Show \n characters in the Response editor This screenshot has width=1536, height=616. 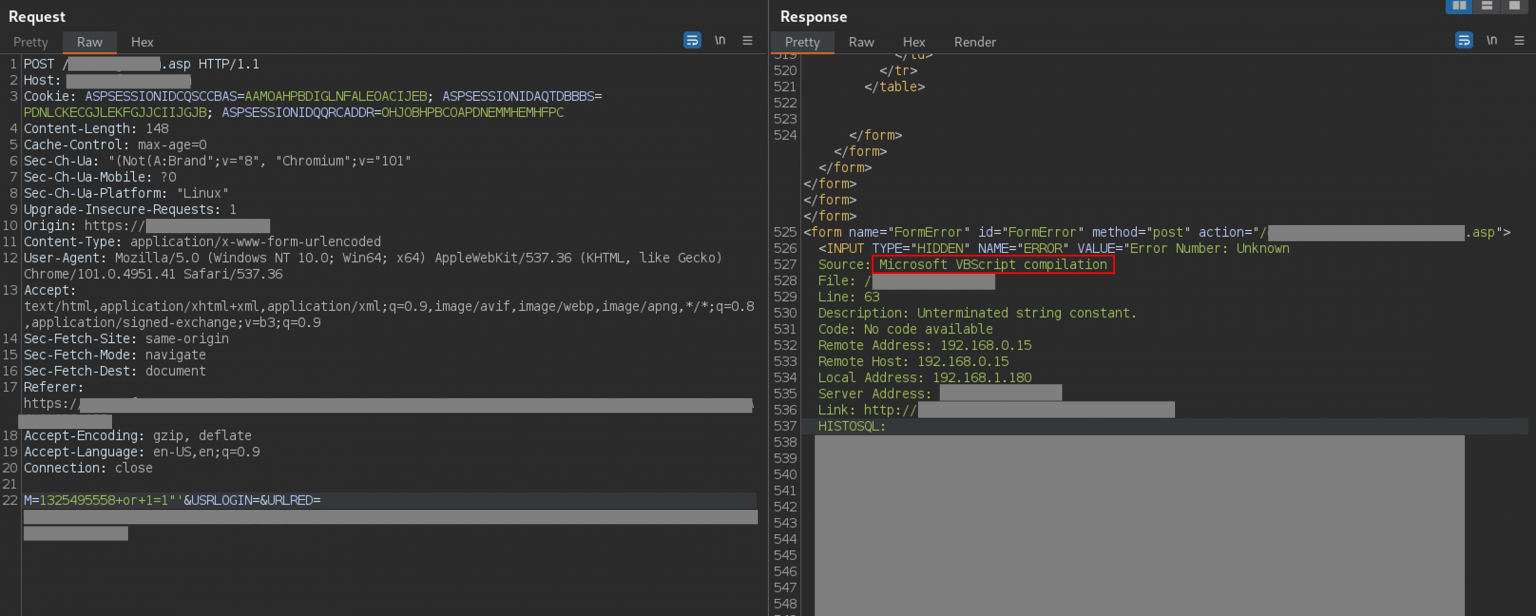coord(1492,41)
